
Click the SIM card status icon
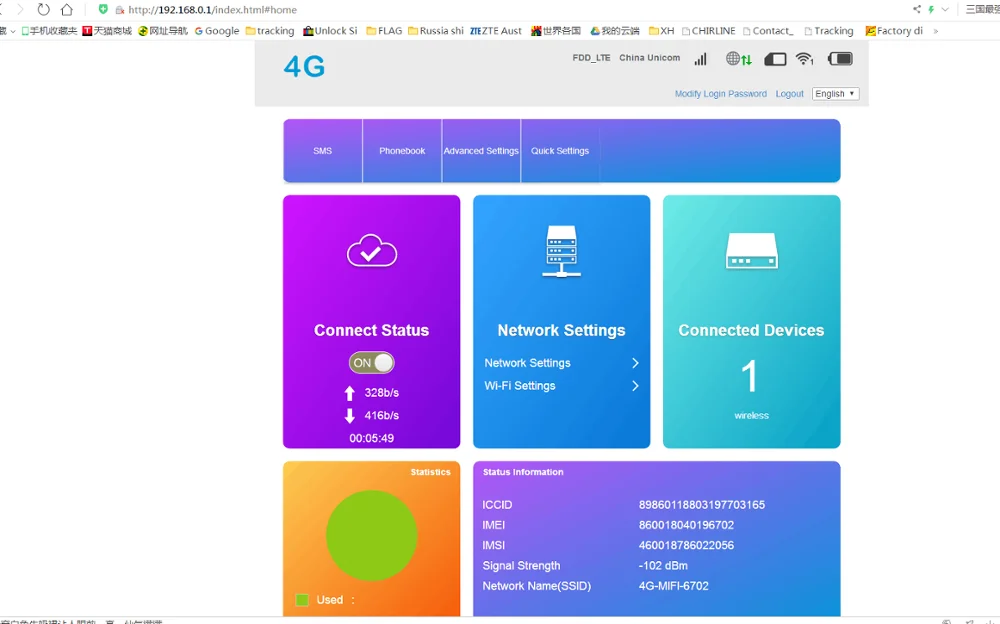coord(775,59)
